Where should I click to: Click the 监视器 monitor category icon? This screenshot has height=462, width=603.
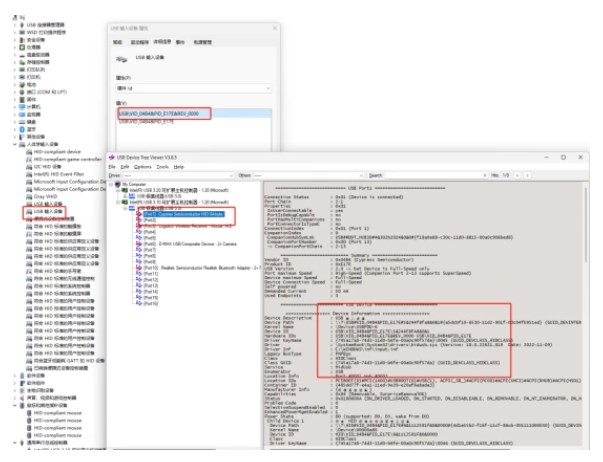(x=22, y=114)
